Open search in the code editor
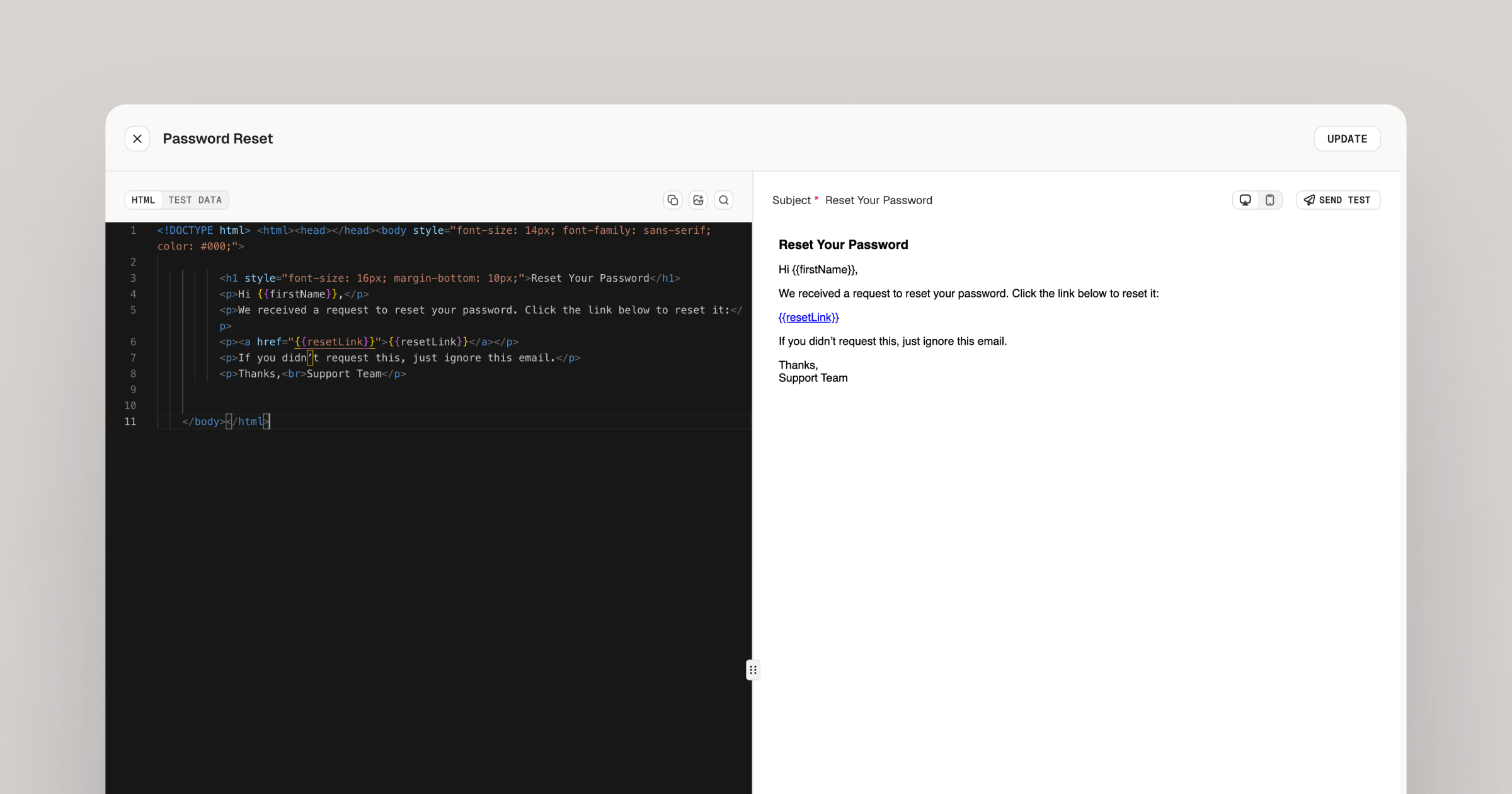This screenshot has height=794, width=1512. pos(723,200)
